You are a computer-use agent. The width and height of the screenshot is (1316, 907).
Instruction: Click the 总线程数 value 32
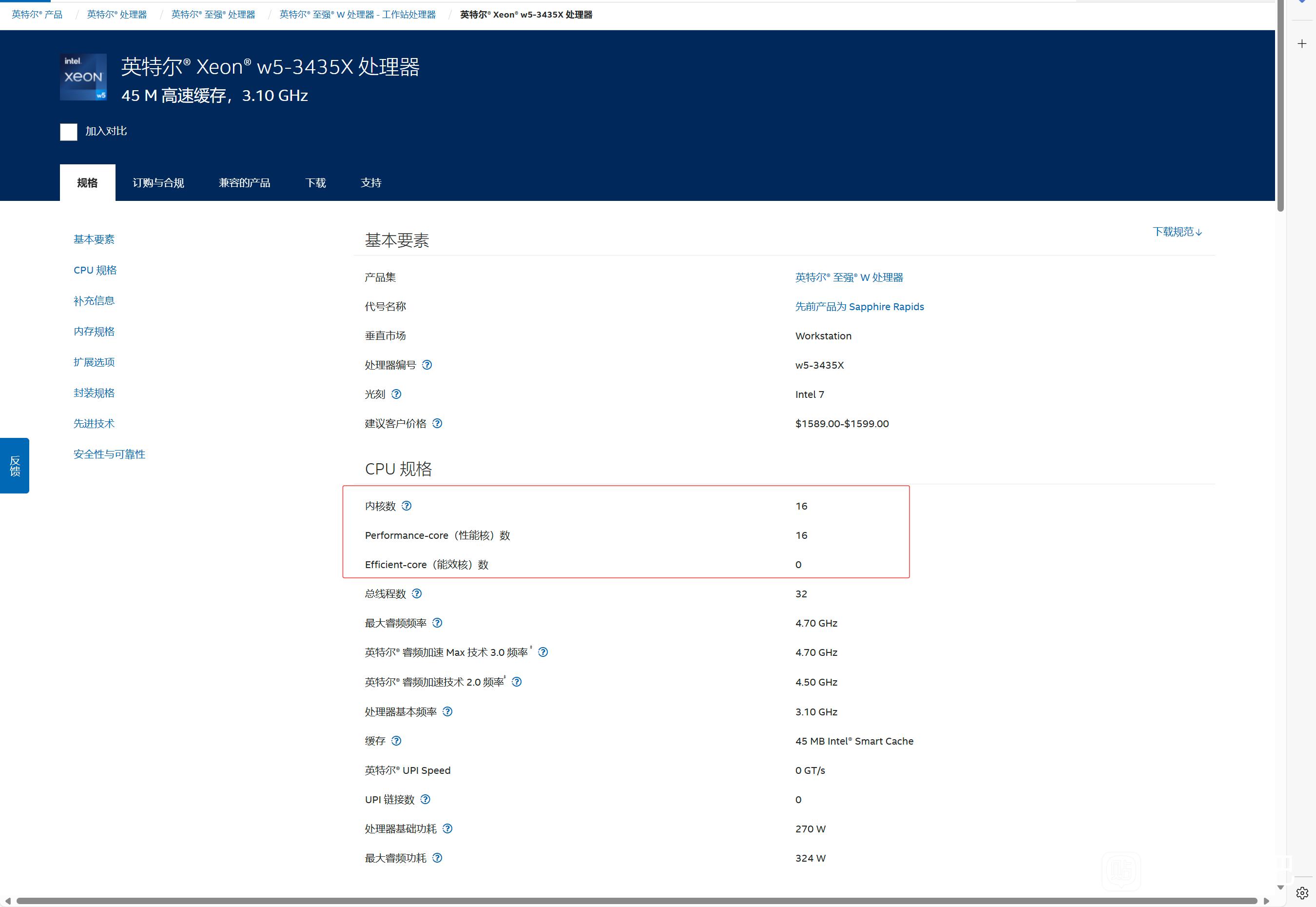tap(801, 594)
